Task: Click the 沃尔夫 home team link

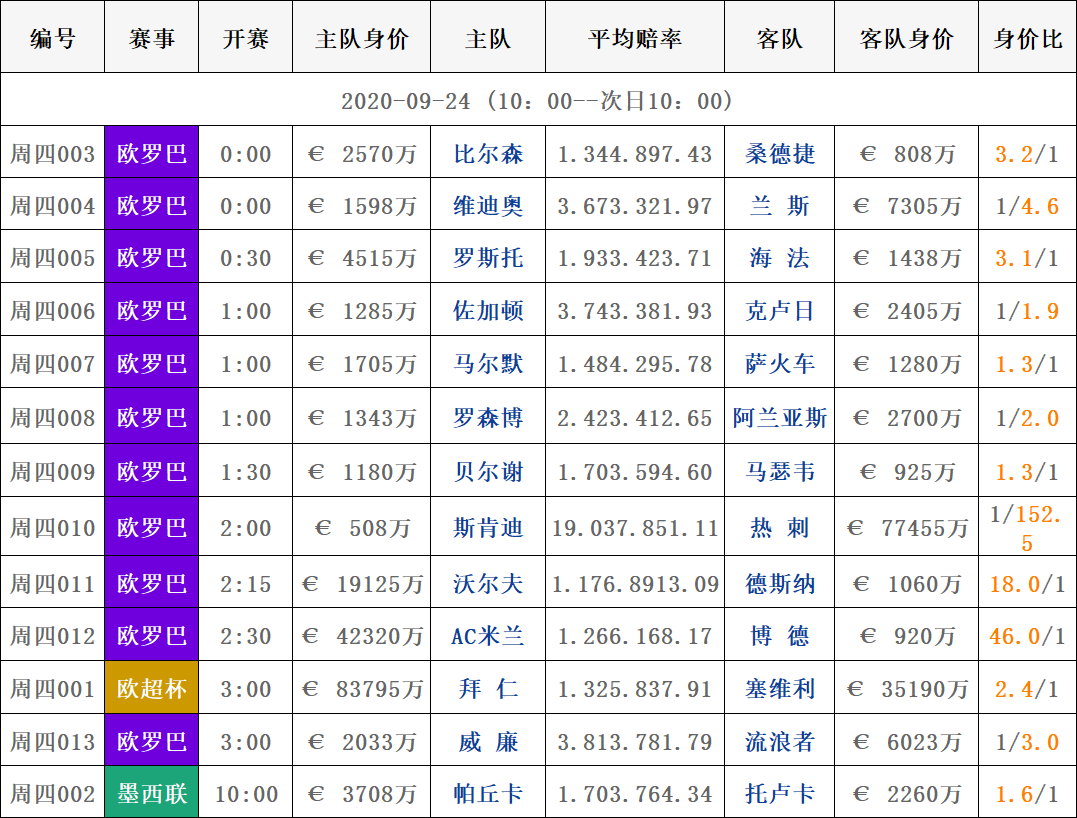Action: (488, 584)
